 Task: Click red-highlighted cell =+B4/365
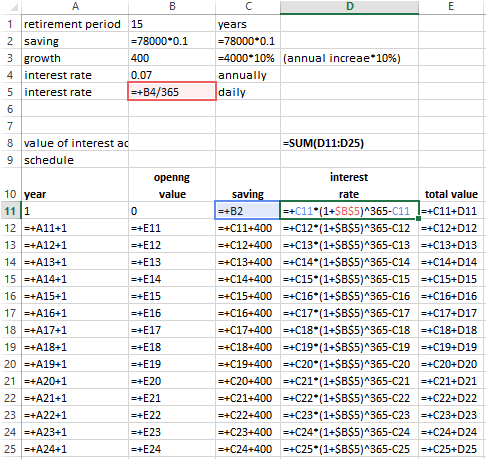click(172, 91)
